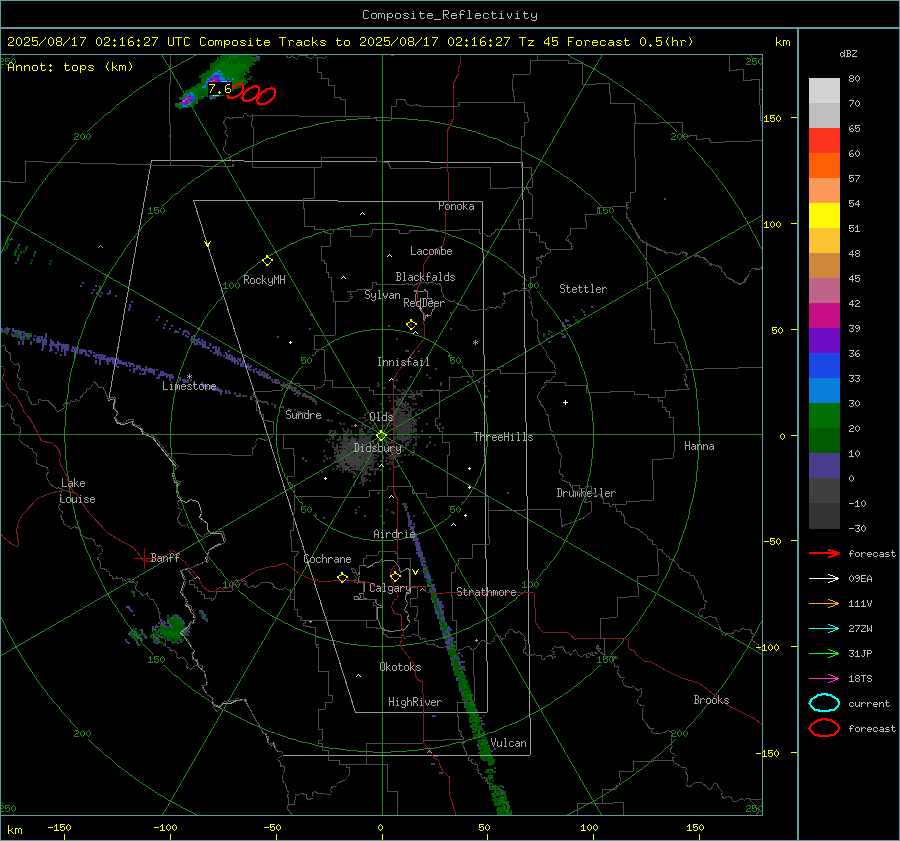Click the Lake Louise label
900x841 pixels.
(77, 491)
